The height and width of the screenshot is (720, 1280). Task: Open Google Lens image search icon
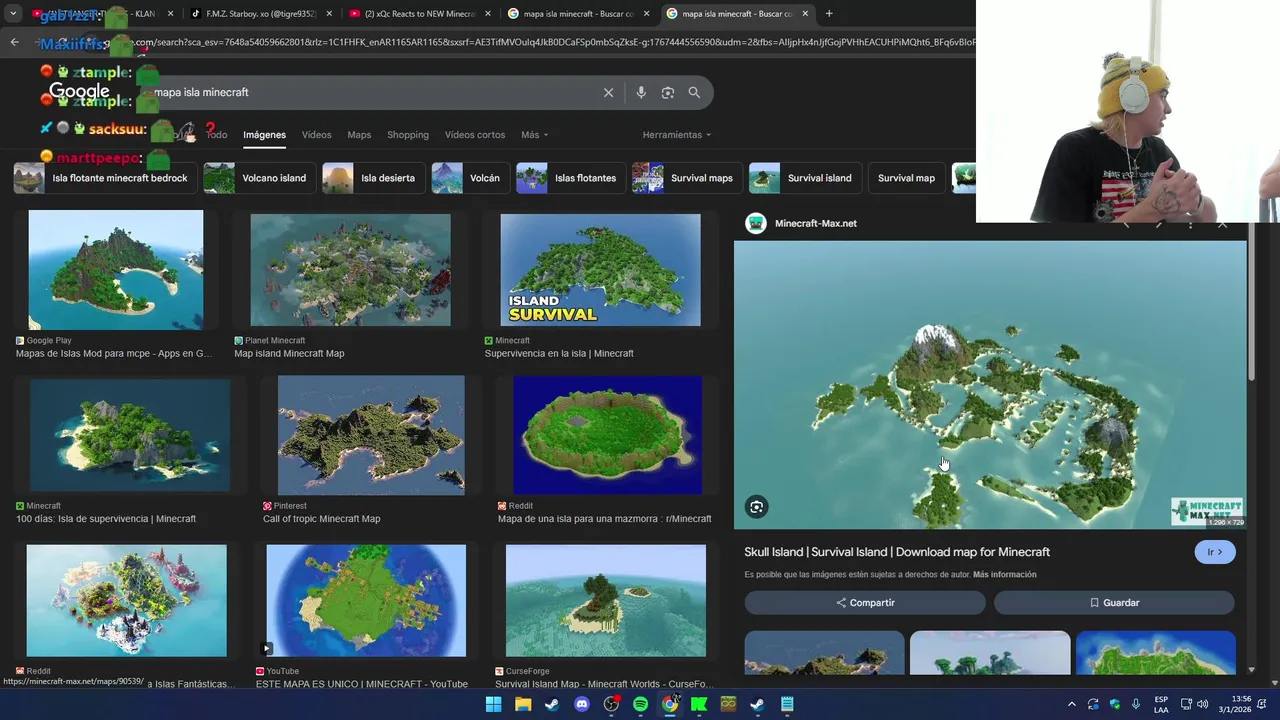(668, 92)
